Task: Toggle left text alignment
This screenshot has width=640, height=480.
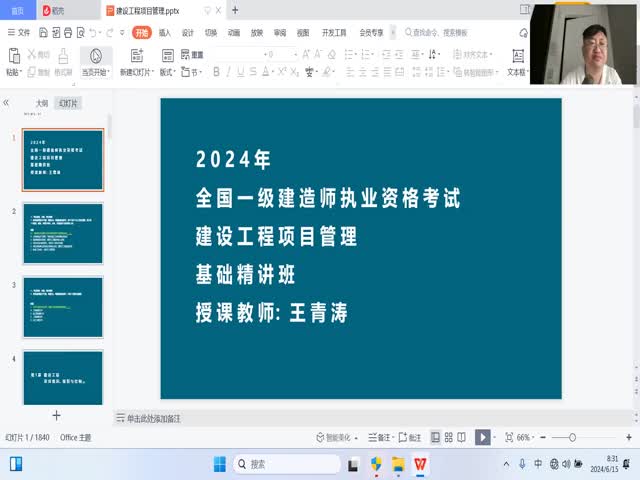Action: pyautogui.click(x=350, y=72)
